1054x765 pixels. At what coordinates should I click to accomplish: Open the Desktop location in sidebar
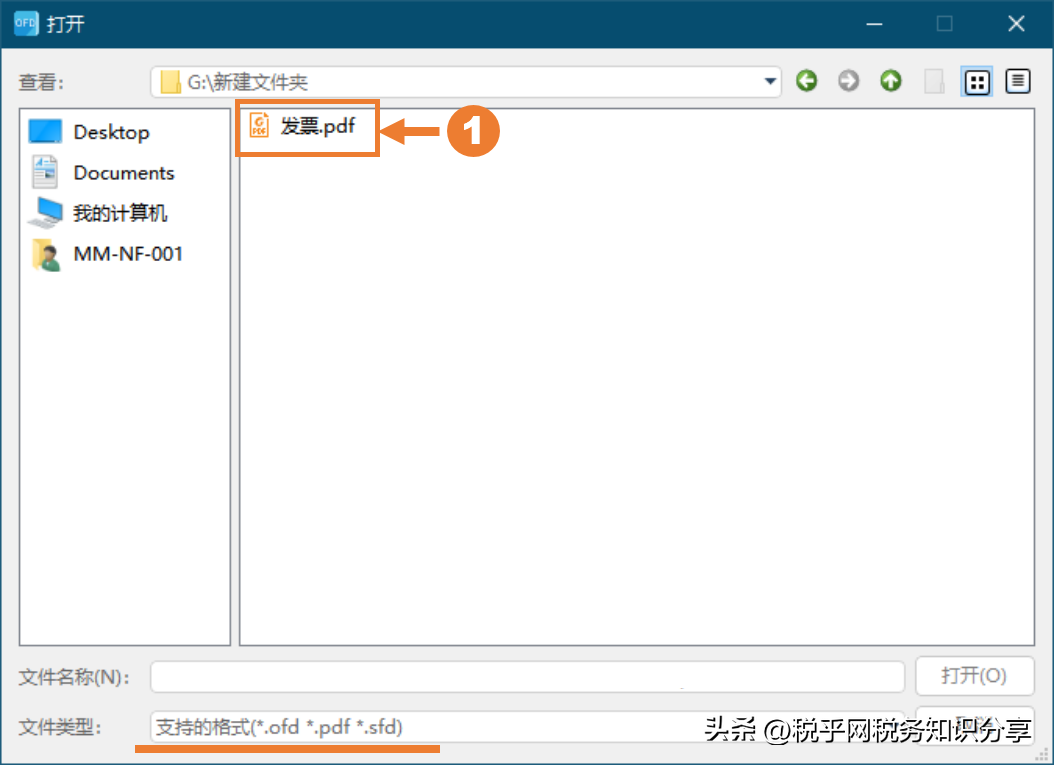tap(89, 132)
